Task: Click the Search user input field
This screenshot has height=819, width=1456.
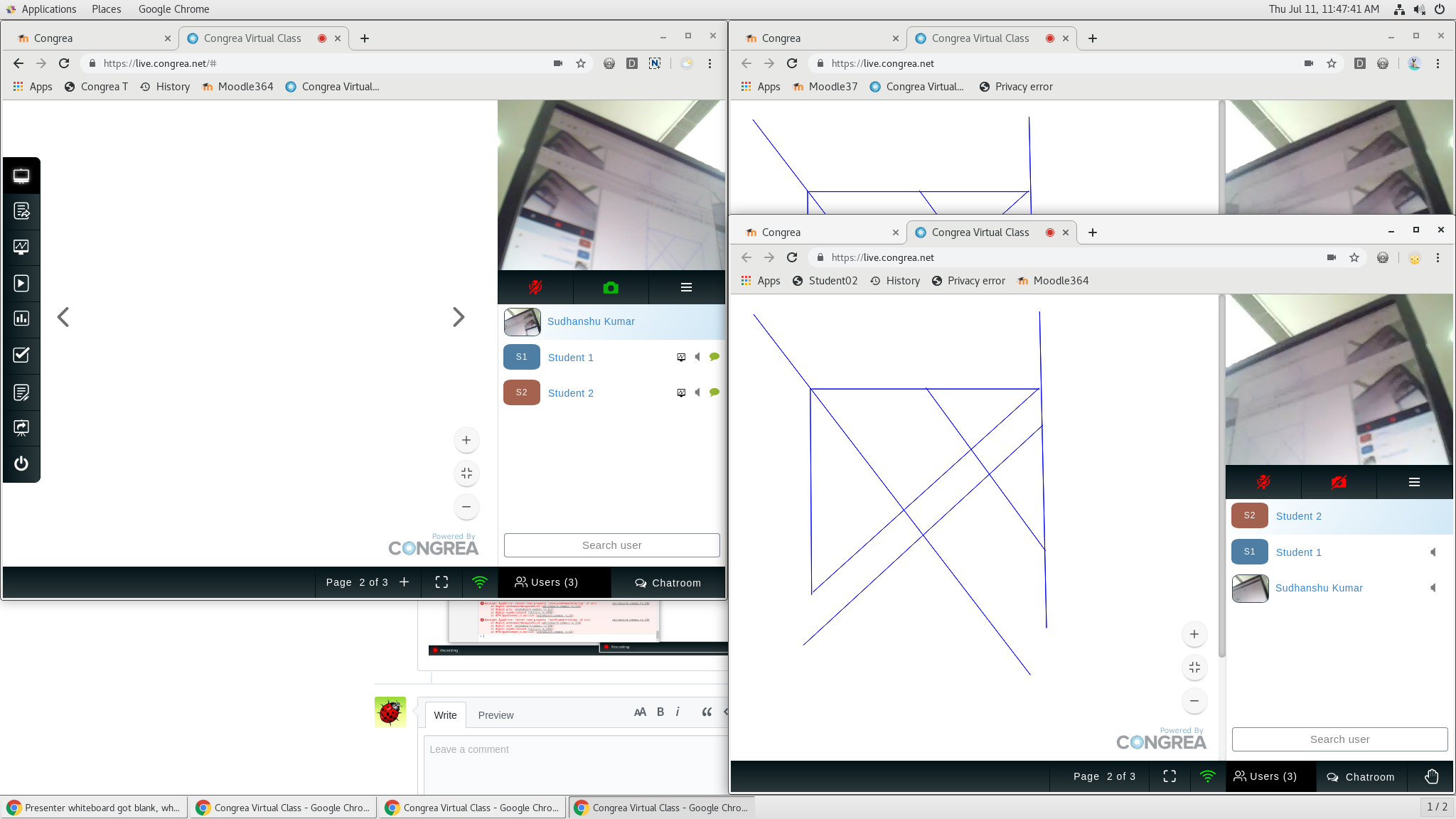Action: (x=611, y=545)
